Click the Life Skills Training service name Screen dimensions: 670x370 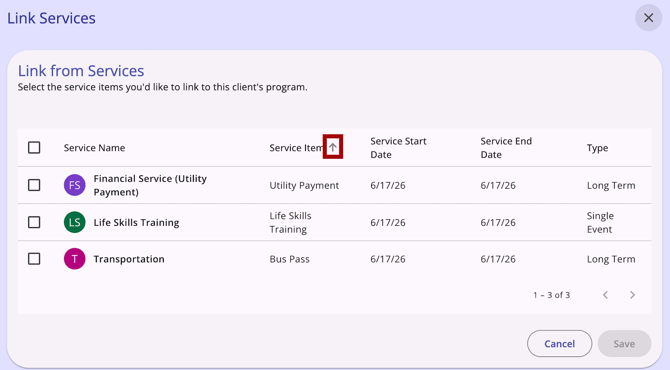[136, 223]
